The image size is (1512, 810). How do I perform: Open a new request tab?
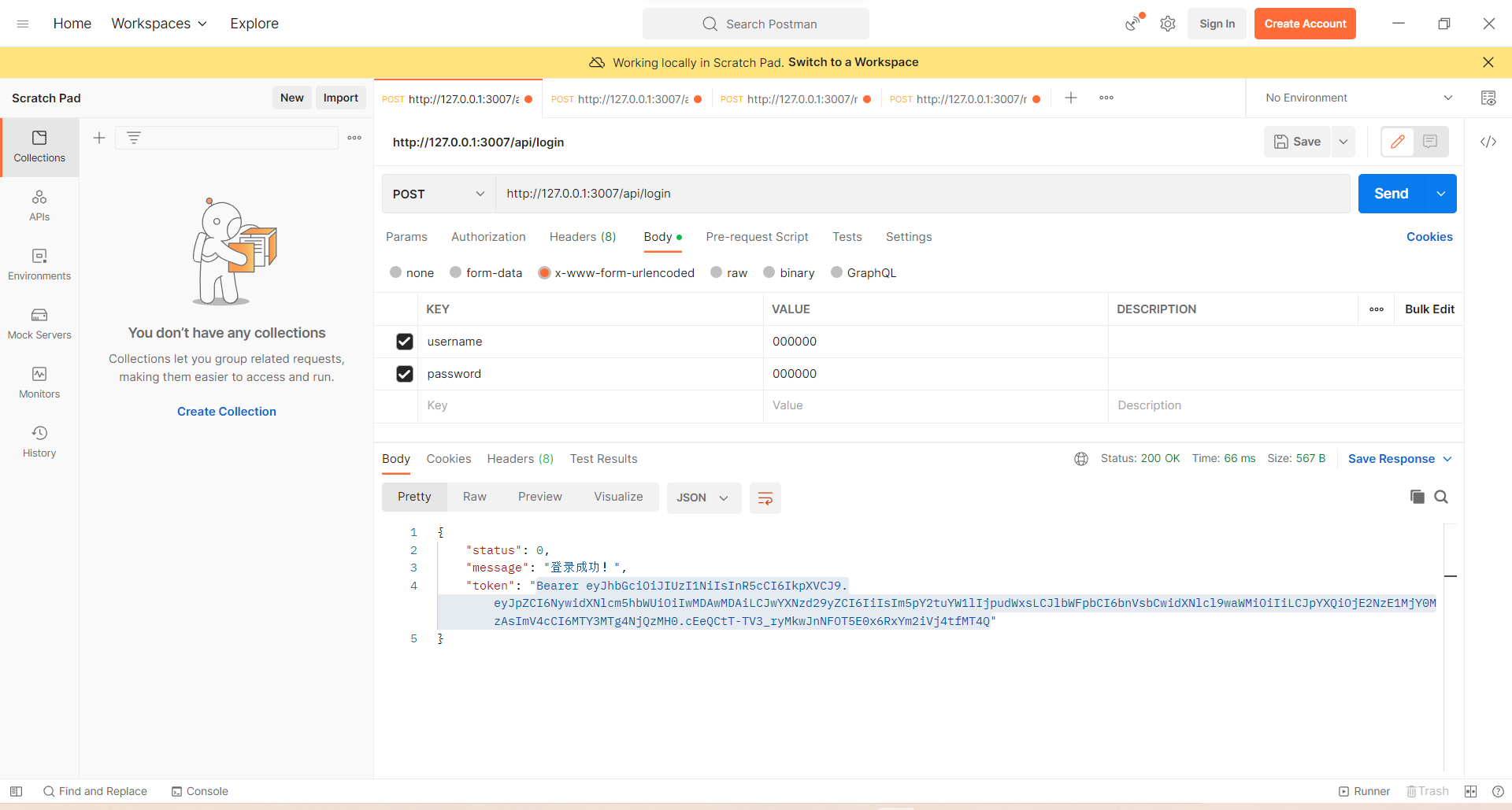coord(1071,98)
